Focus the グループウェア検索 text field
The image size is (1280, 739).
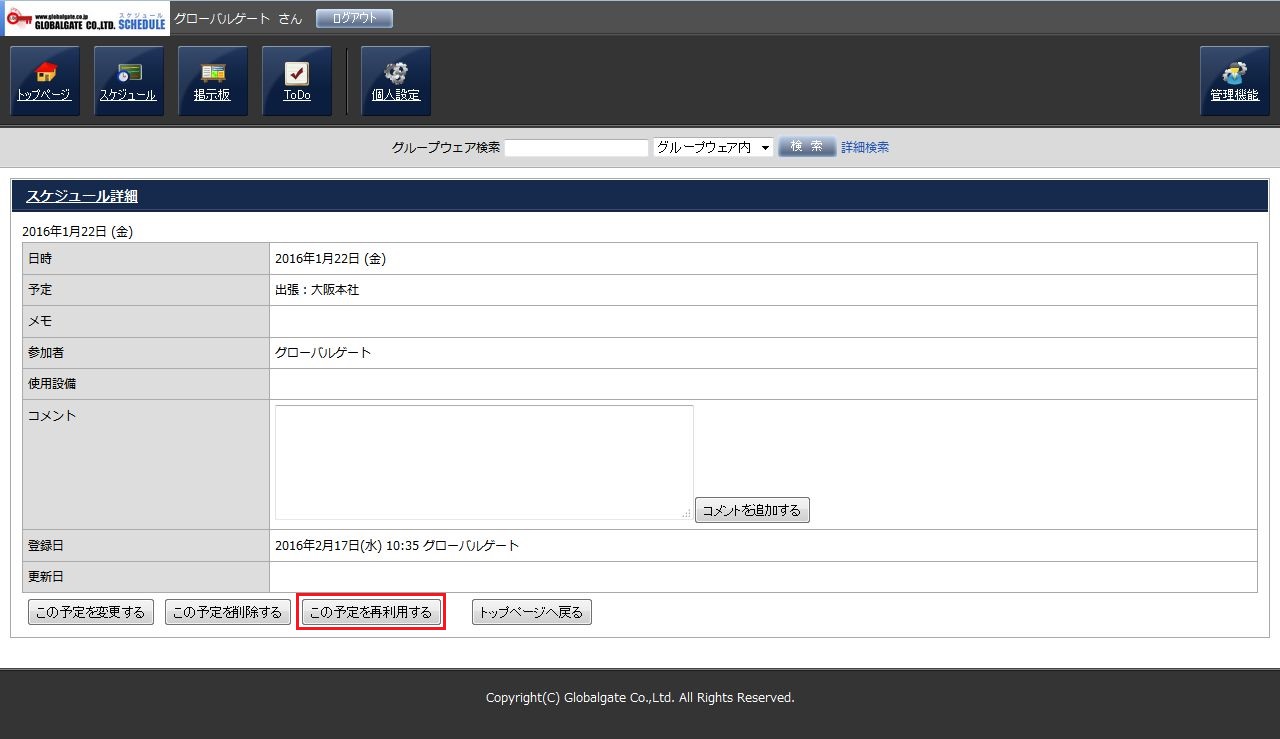tap(576, 148)
